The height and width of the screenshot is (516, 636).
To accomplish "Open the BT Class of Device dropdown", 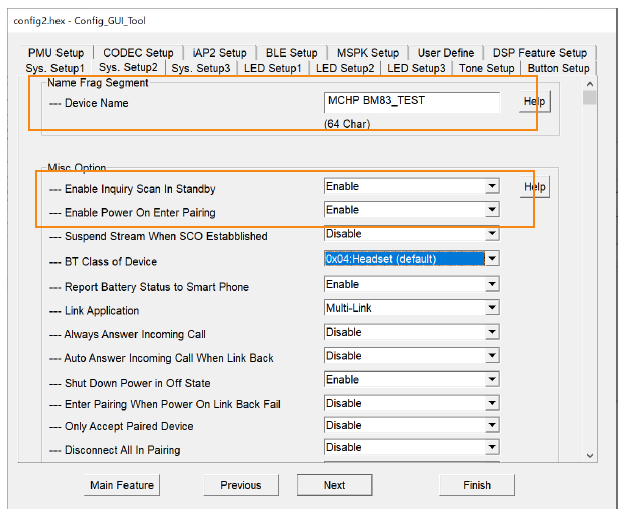I will coord(491,259).
